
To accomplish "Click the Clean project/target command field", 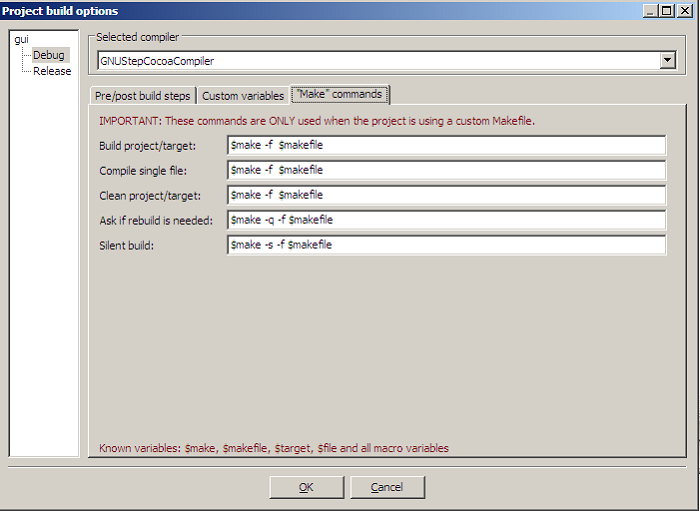I will (446, 195).
